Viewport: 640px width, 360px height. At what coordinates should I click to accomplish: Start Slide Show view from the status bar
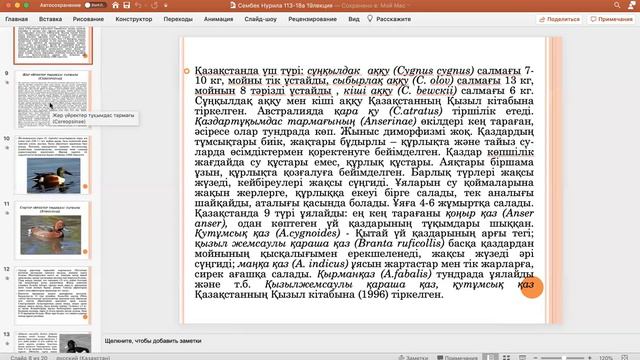[522, 358]
